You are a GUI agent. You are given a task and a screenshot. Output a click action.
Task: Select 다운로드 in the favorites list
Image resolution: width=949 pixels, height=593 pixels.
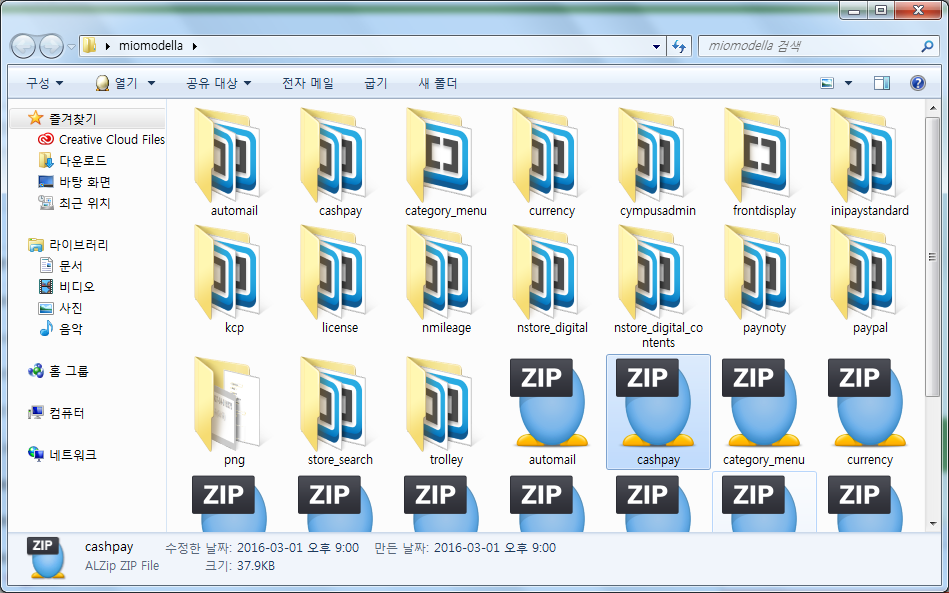pyautogui.click(x=82, y=161)
